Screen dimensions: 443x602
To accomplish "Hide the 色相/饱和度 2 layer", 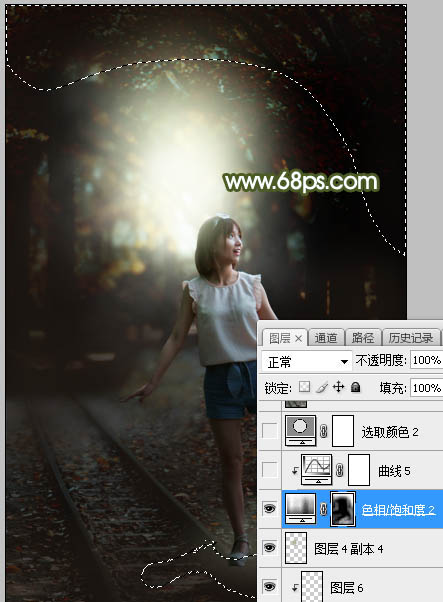I will point(269,509).
